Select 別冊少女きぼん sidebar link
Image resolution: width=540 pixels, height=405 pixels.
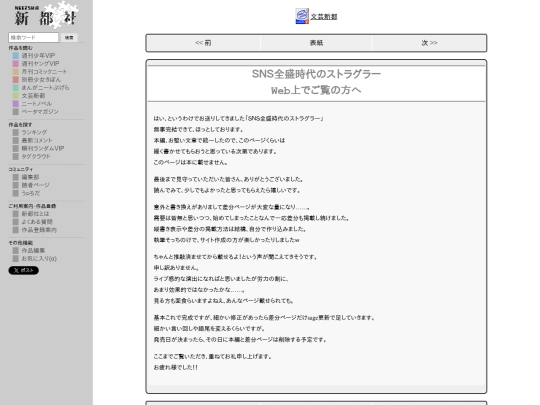point(41,80)
